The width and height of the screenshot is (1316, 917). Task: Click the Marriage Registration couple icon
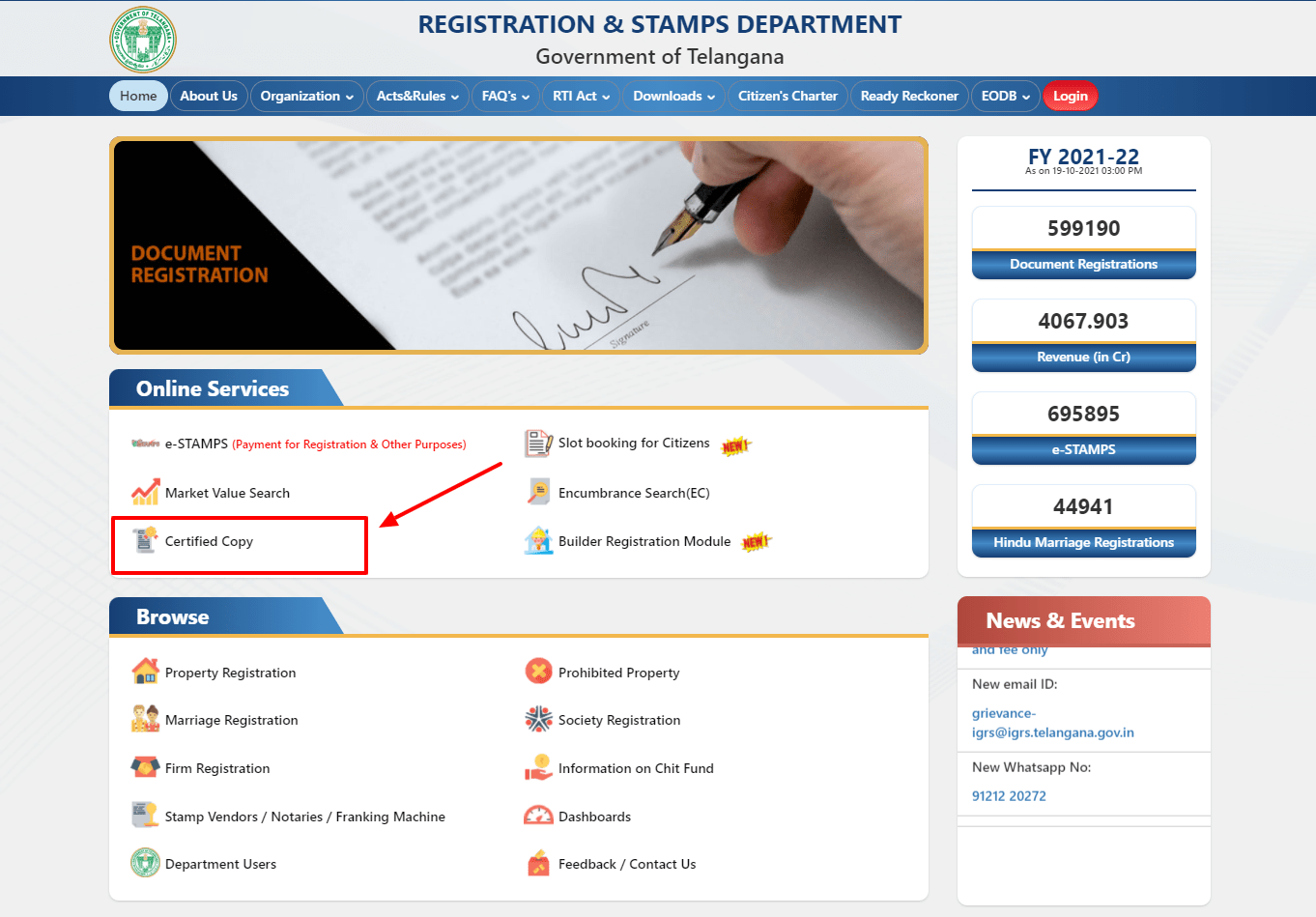(146, 719)
